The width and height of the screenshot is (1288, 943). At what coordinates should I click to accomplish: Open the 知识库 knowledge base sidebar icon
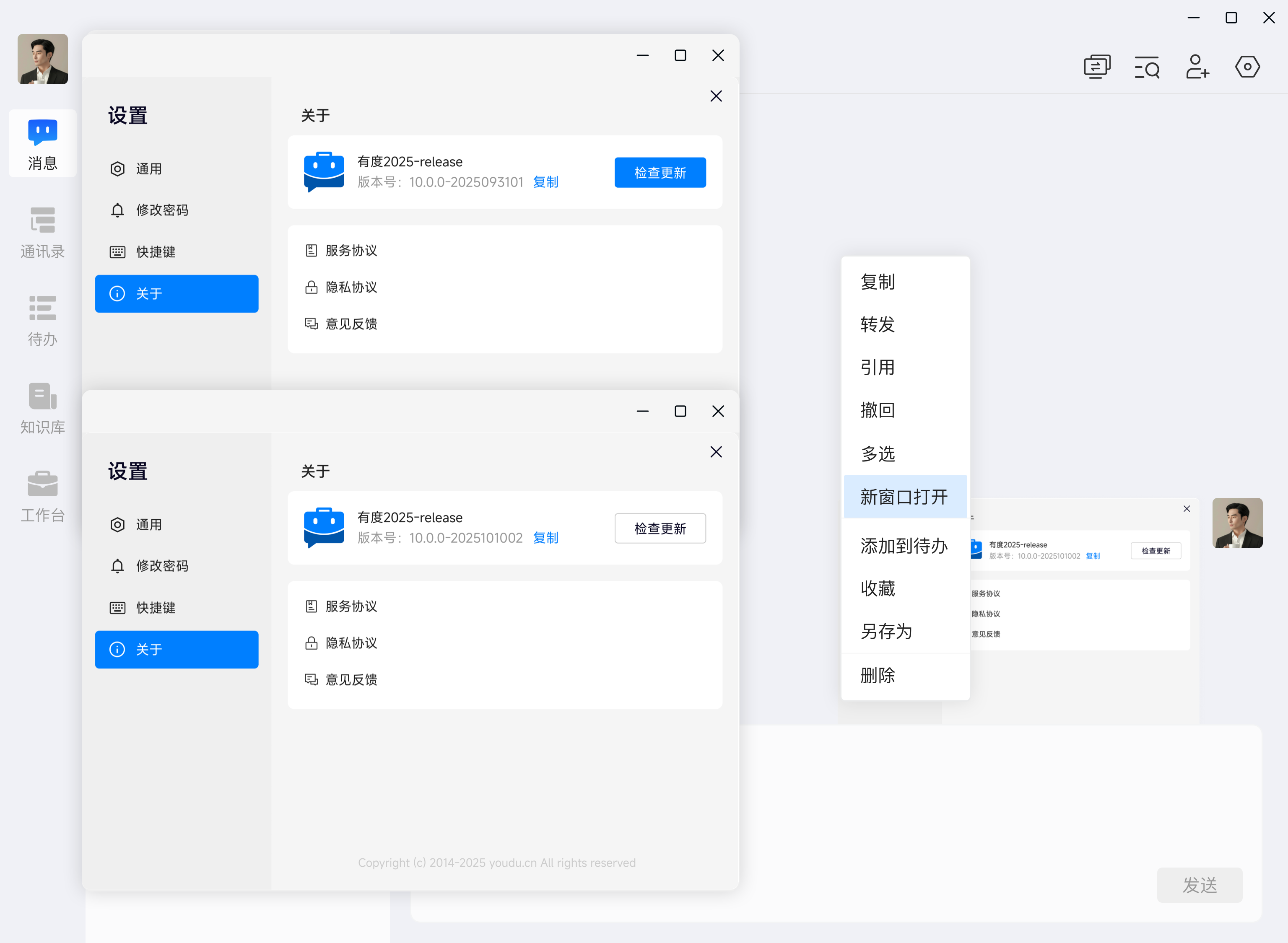pos(42,407)
